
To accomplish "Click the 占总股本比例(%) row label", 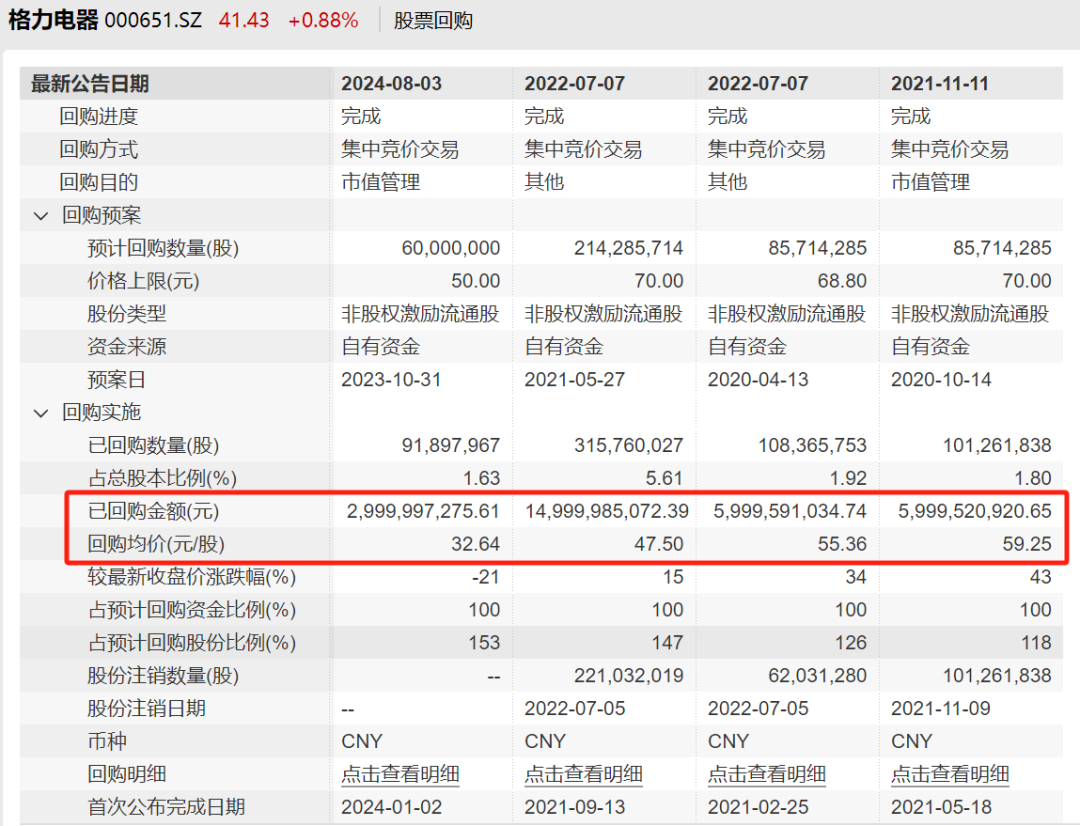I will (x=162, y=479).
